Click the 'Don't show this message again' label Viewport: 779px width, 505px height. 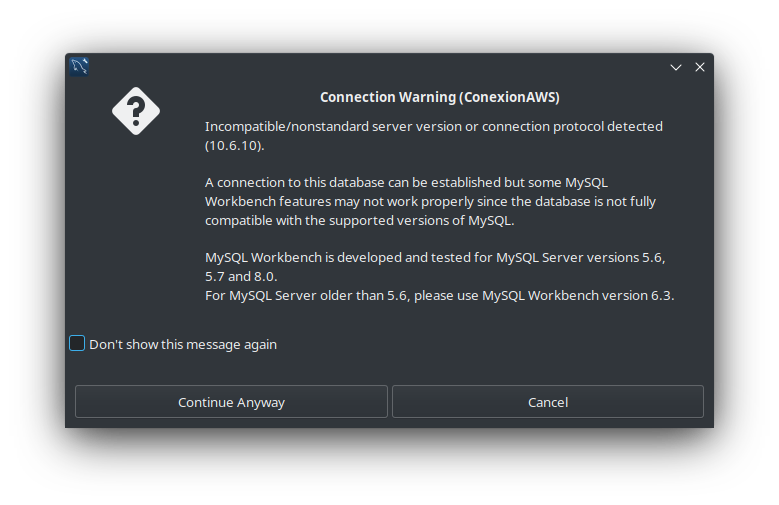click(183, 344)
